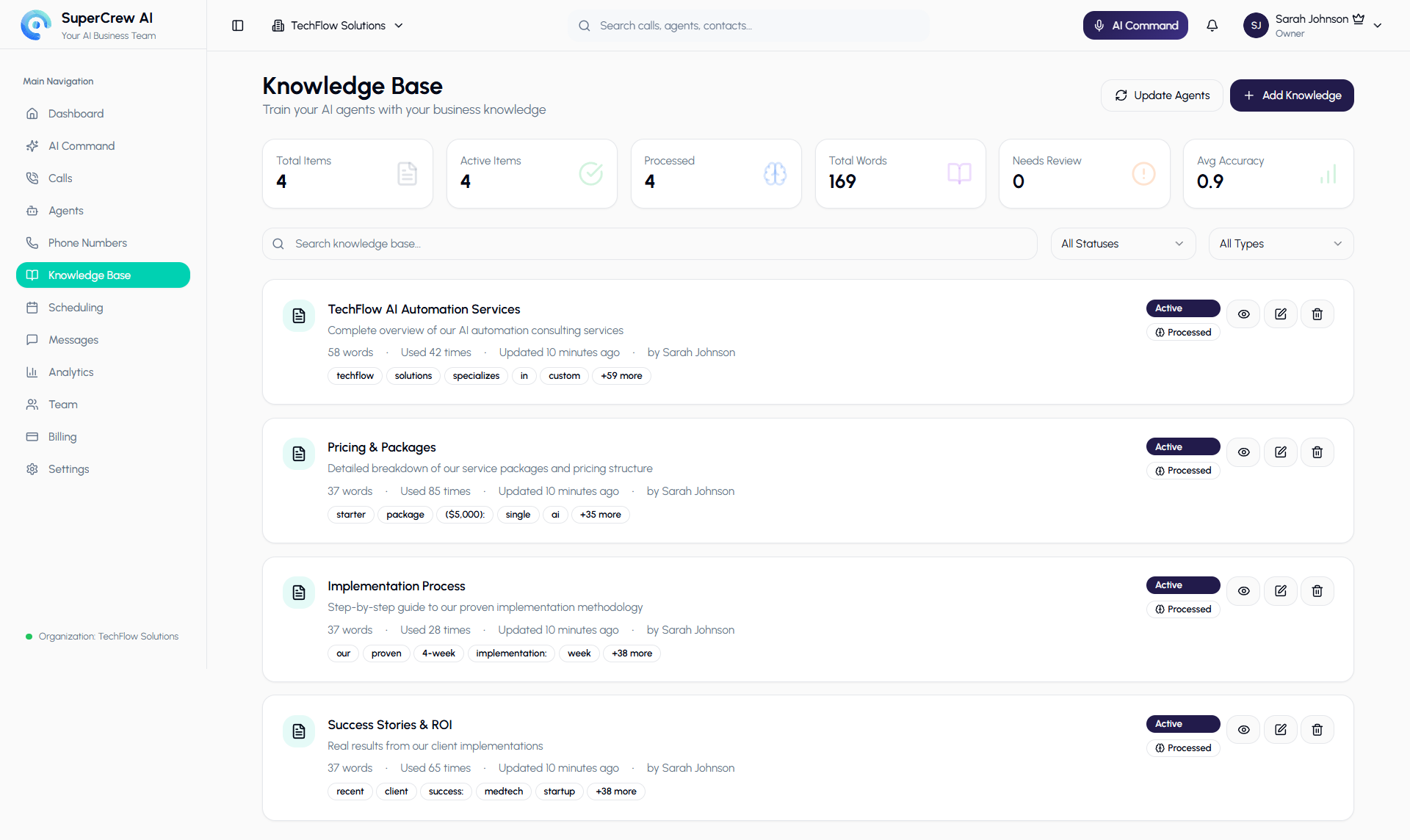Focus the Search calls, agents, contacts field
1410x840 pixels.
(749, 26)
